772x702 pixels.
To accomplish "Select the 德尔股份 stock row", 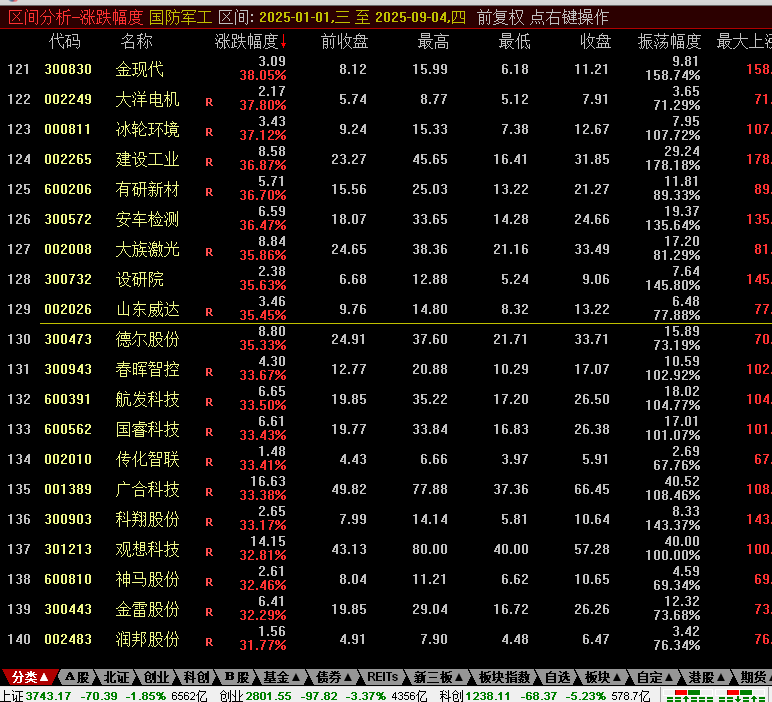I will (386, 339).
